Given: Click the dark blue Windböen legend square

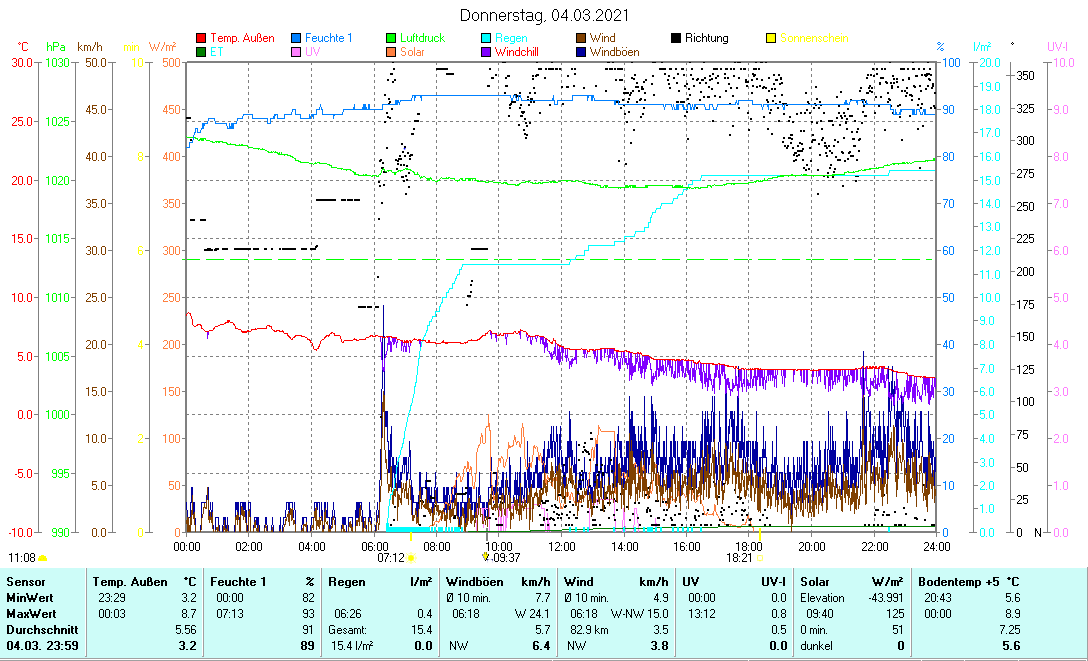Looking at the screenshot, I should pyautogui.click(x=581, y=51).
